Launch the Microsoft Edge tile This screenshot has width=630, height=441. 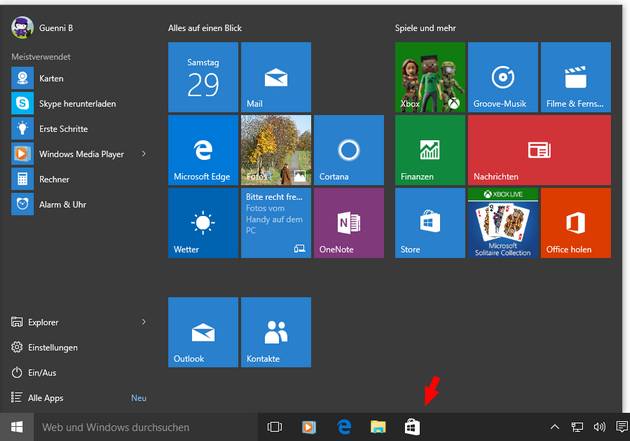point(203,150)
